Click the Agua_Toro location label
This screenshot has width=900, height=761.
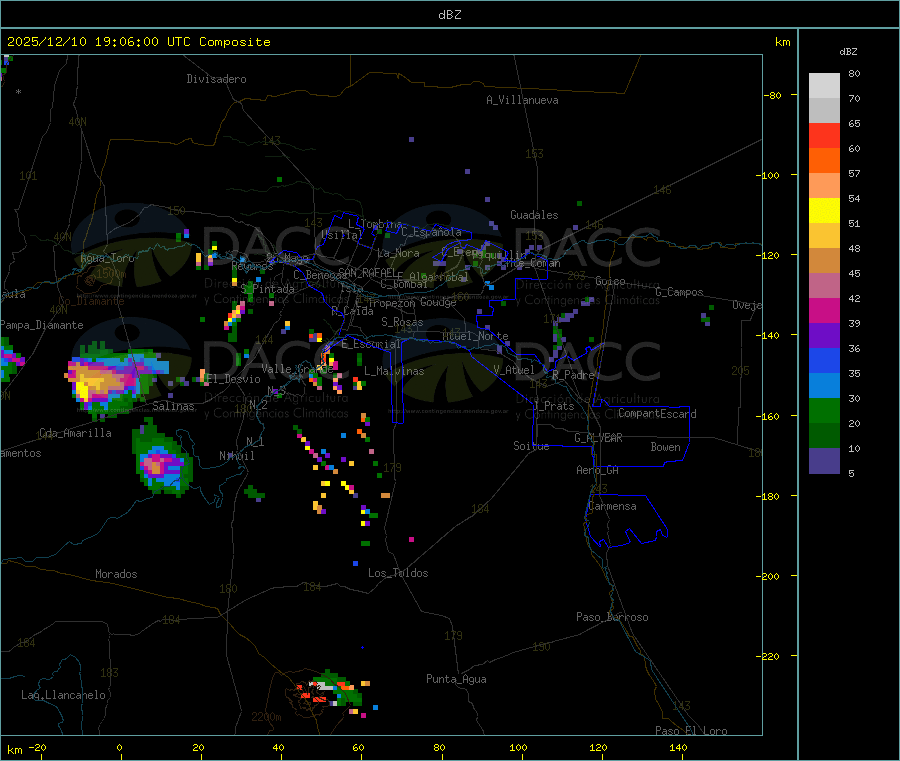coord(107,258)
